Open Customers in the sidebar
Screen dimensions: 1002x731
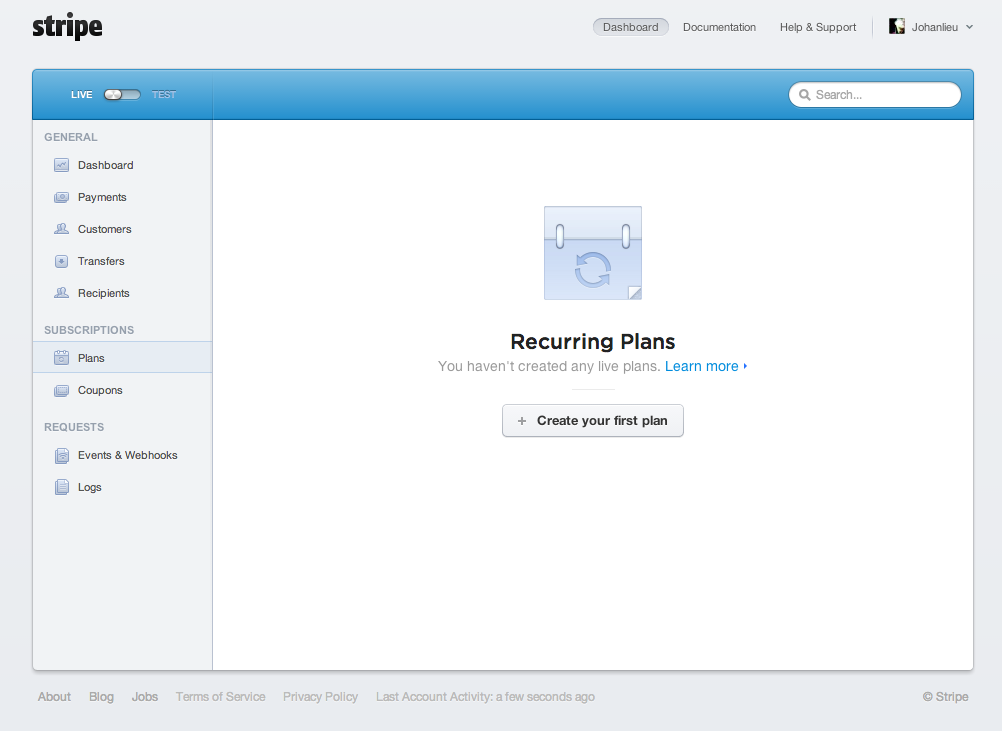123,229
